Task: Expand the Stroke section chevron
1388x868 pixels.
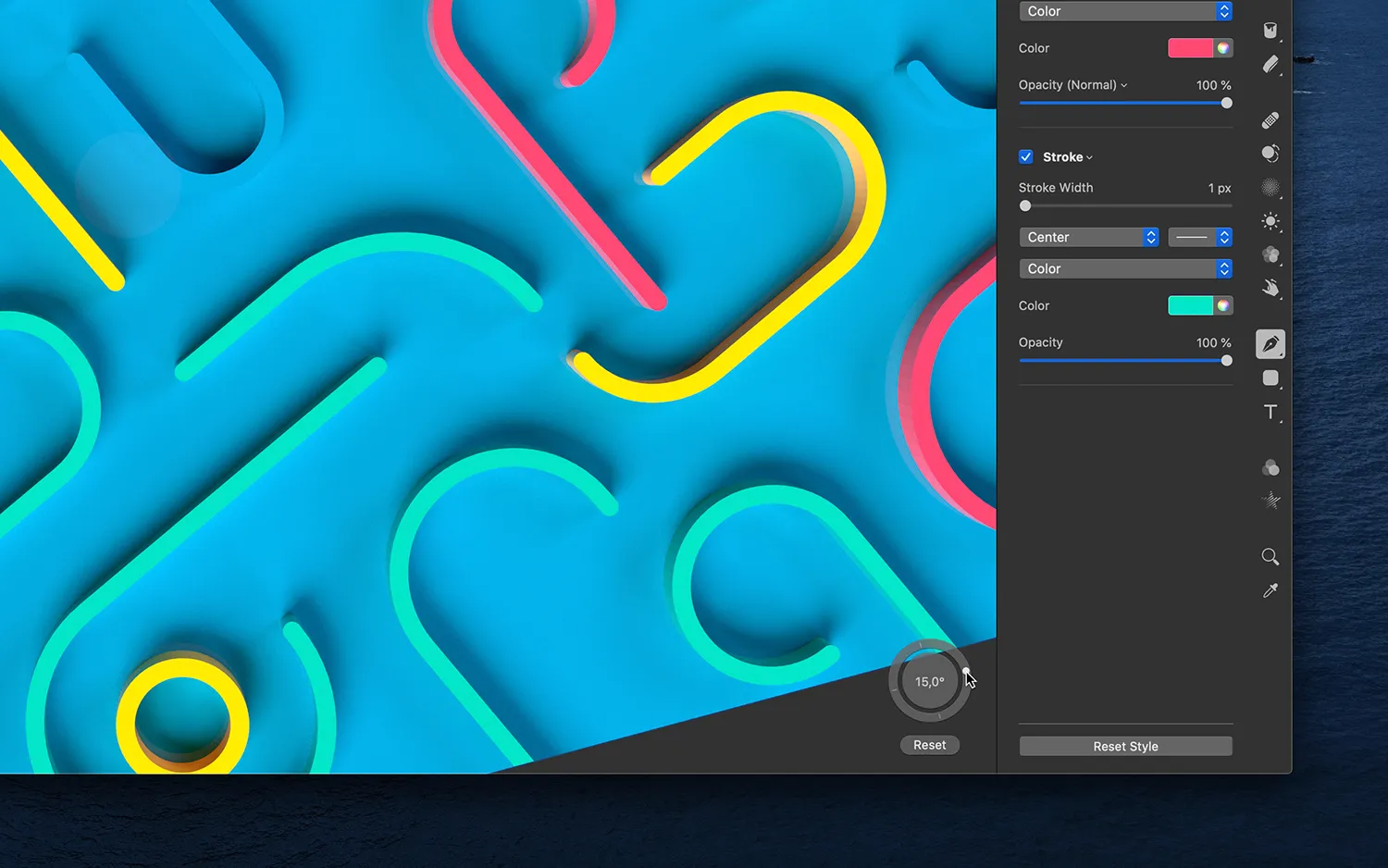Action: pyautogui.click(x=1089, y=156)
